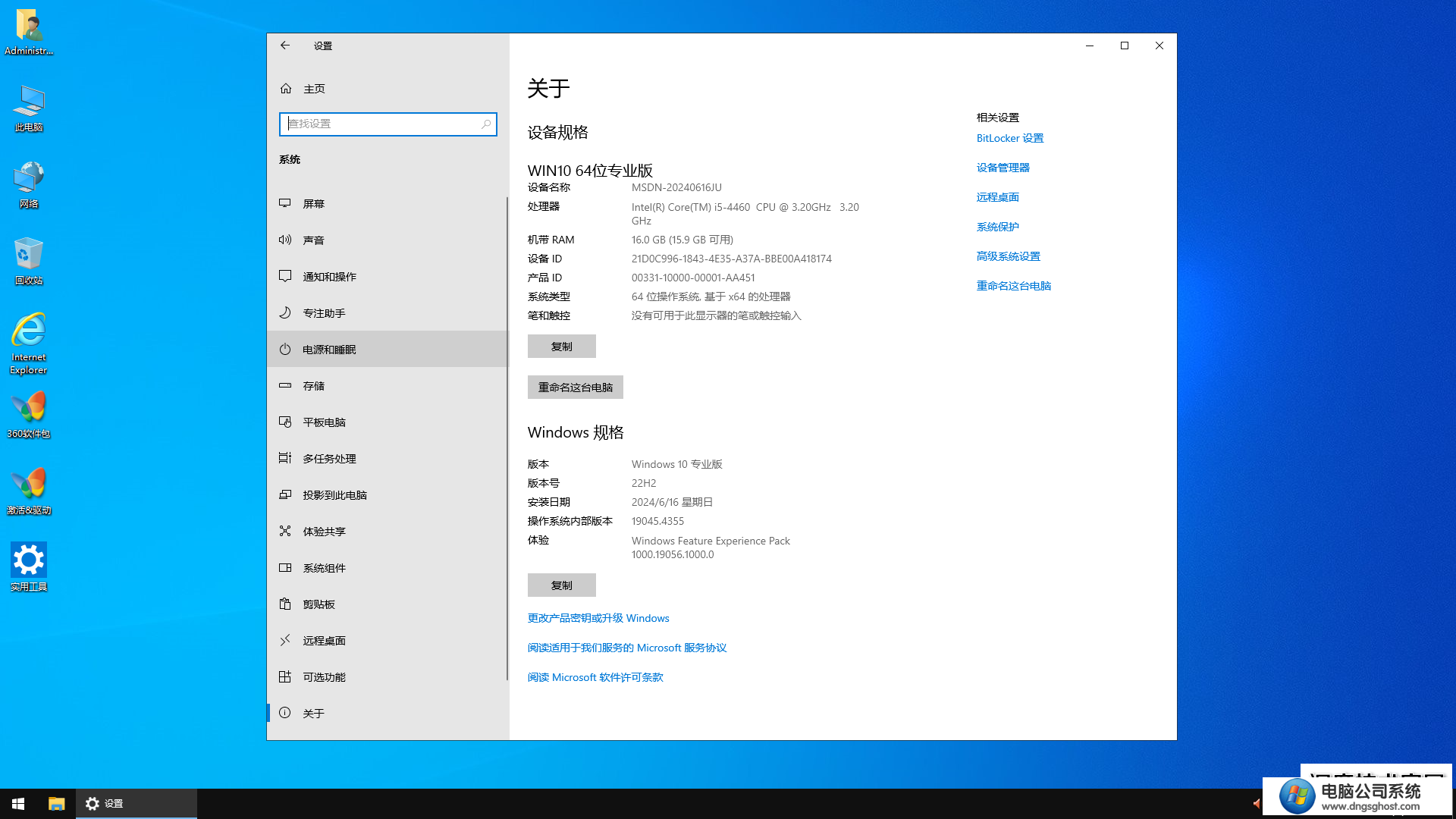Viewport: 1456px width, 819px height.
Task: Open 更改产品密钥或升级 Windows link
Action: (x=598, y=618)
